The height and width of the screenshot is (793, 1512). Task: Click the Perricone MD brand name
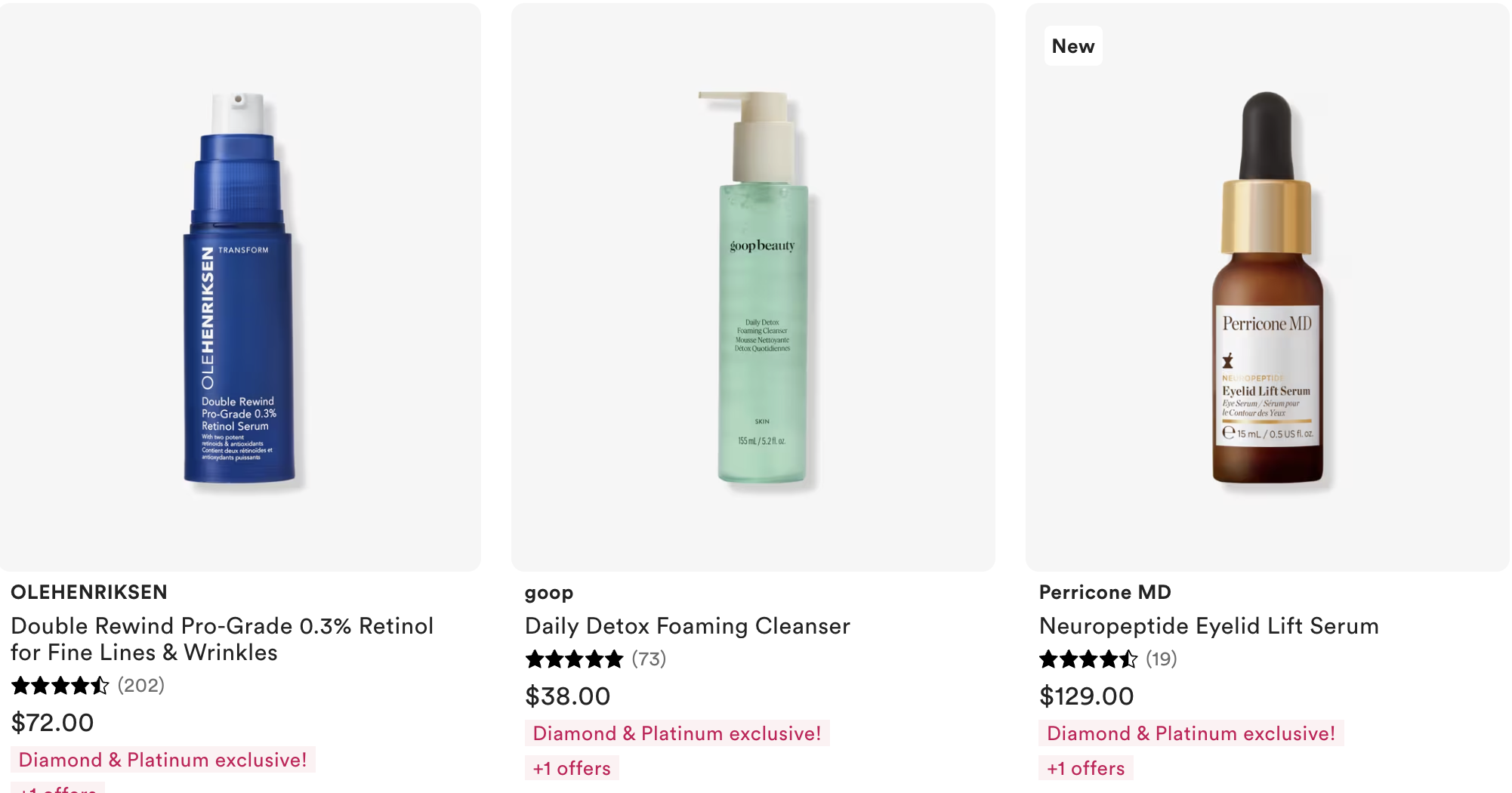1105,592
